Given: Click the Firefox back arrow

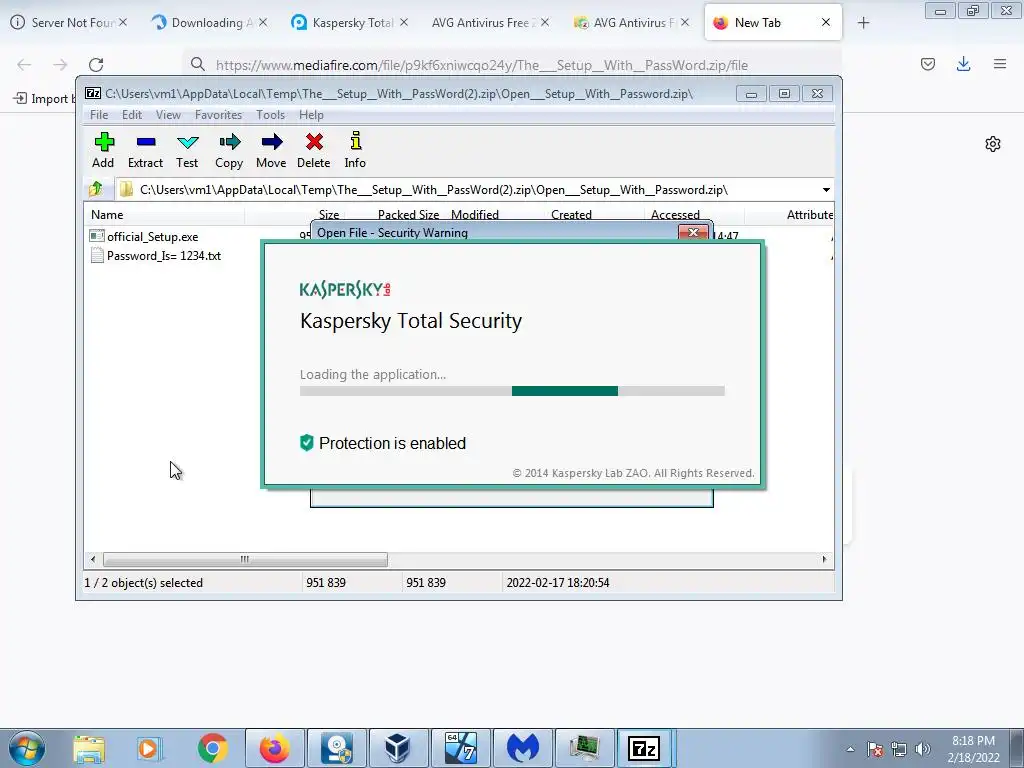Looking at the screenshot, I should pos(24,65).
